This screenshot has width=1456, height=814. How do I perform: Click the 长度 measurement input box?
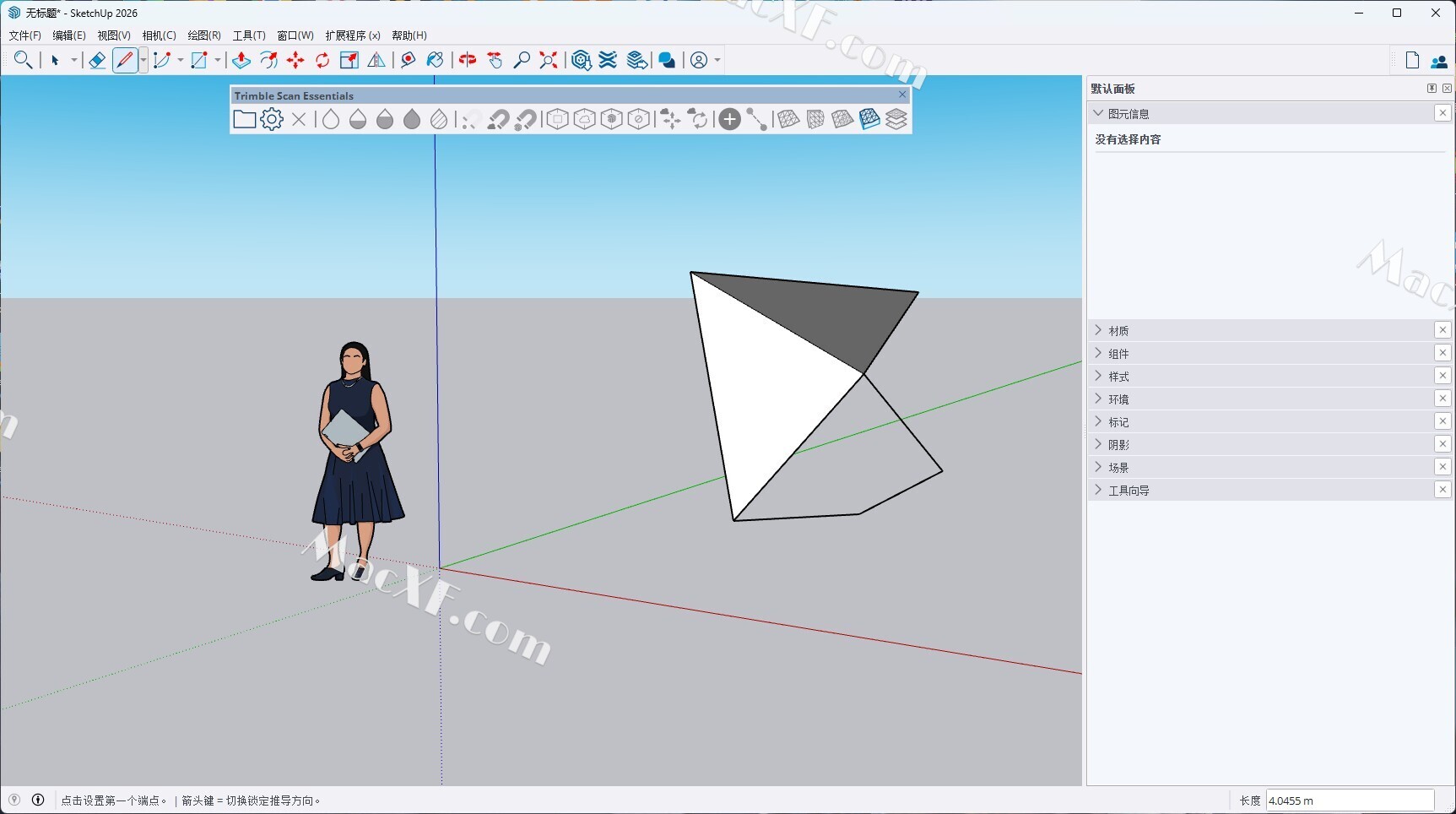click(x=1349, y=800)
